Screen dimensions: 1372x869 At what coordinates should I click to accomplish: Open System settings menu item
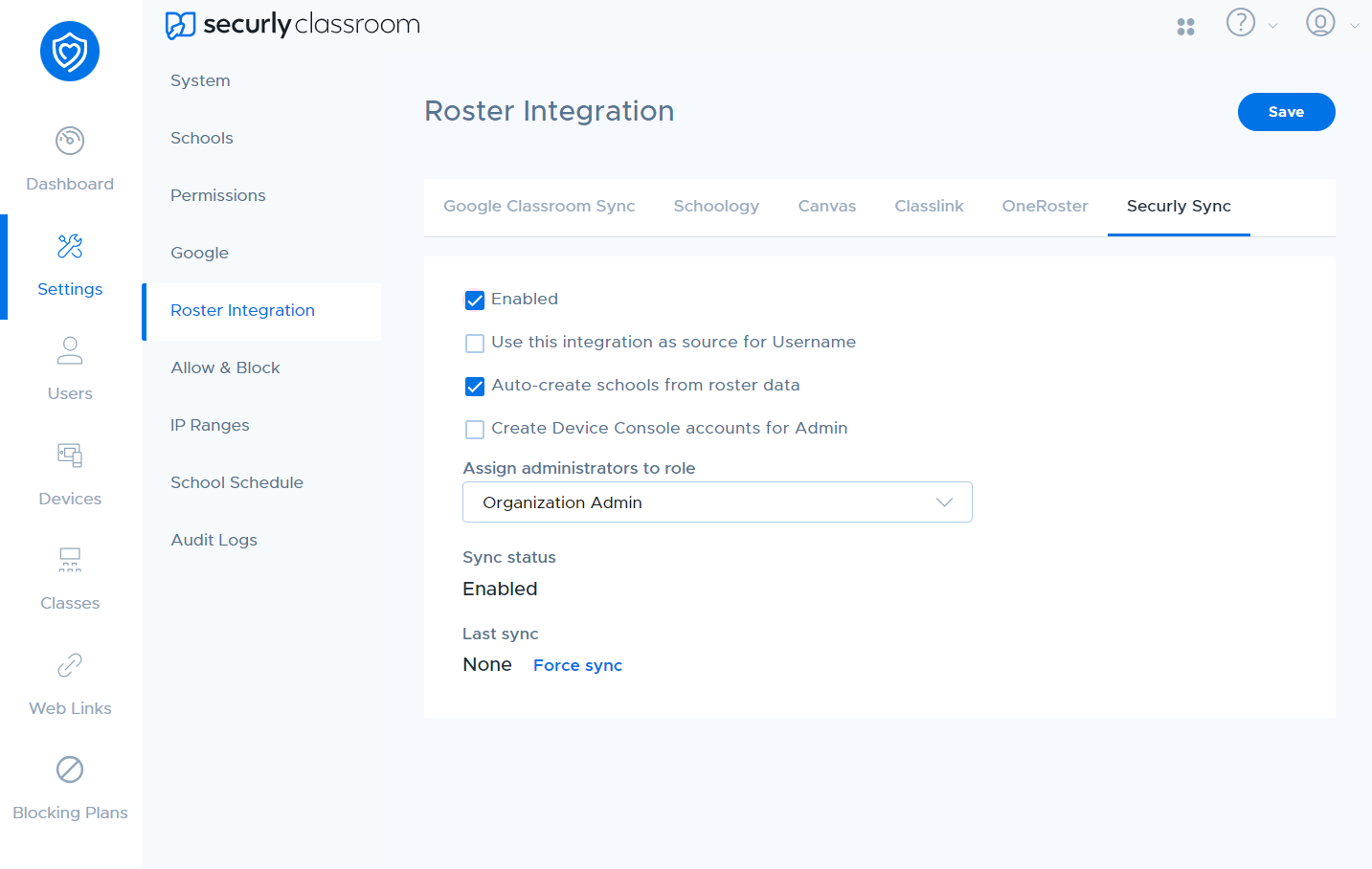tap(200, 80)
